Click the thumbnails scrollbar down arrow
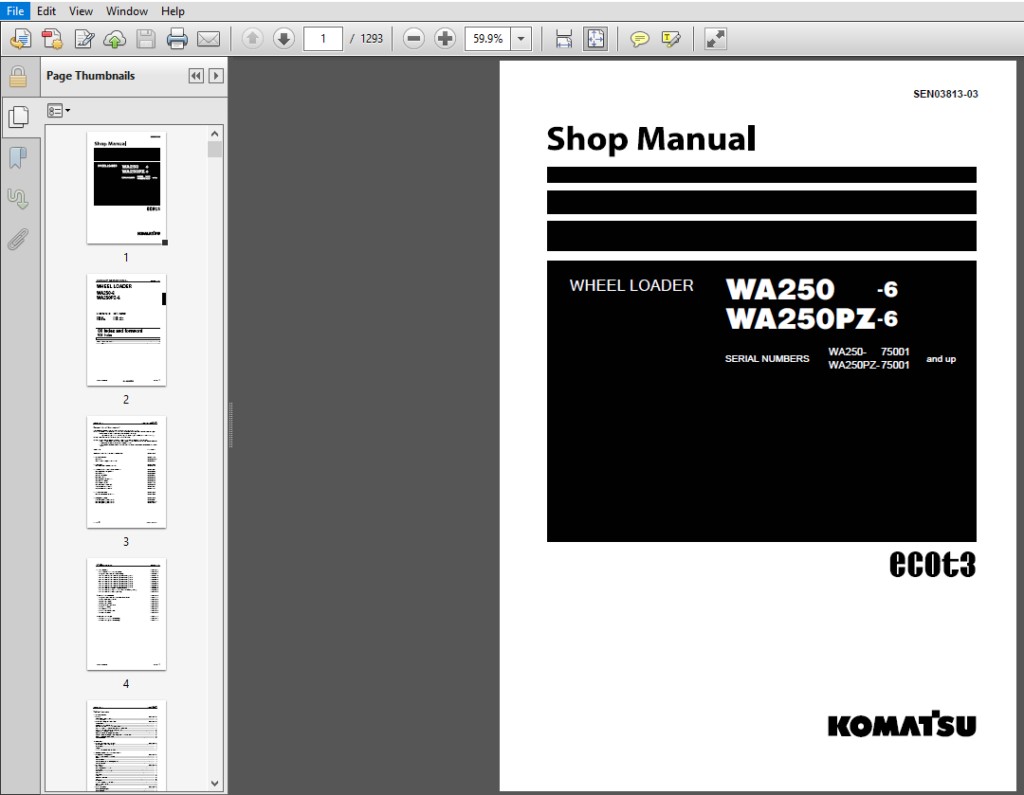The image size is (1024, 795). click(x=215, y=783)
